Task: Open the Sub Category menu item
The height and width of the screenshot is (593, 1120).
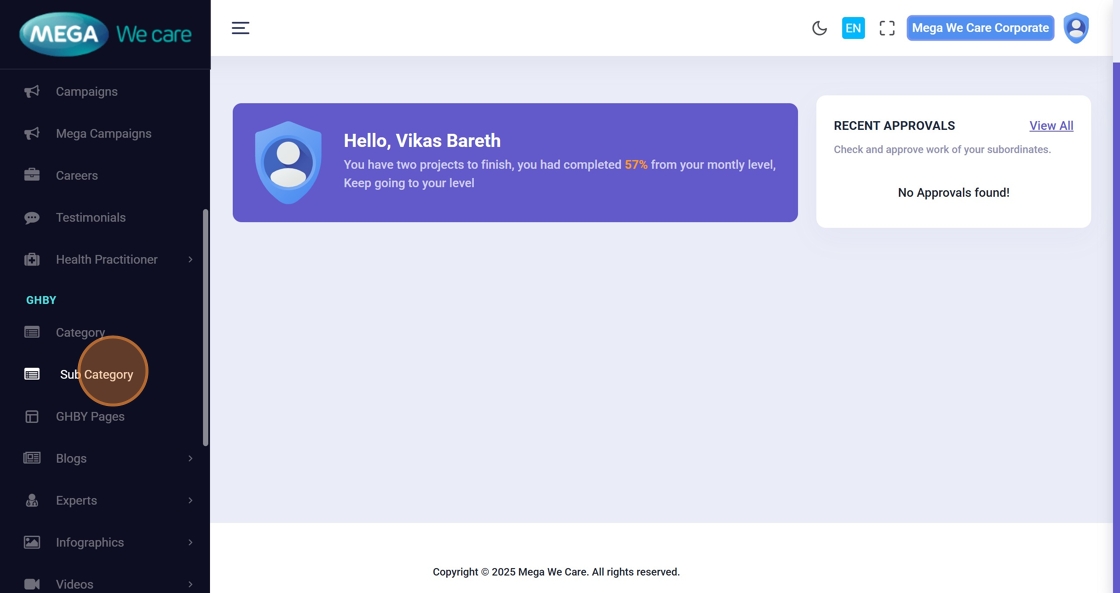Action: tap(96, 375)
